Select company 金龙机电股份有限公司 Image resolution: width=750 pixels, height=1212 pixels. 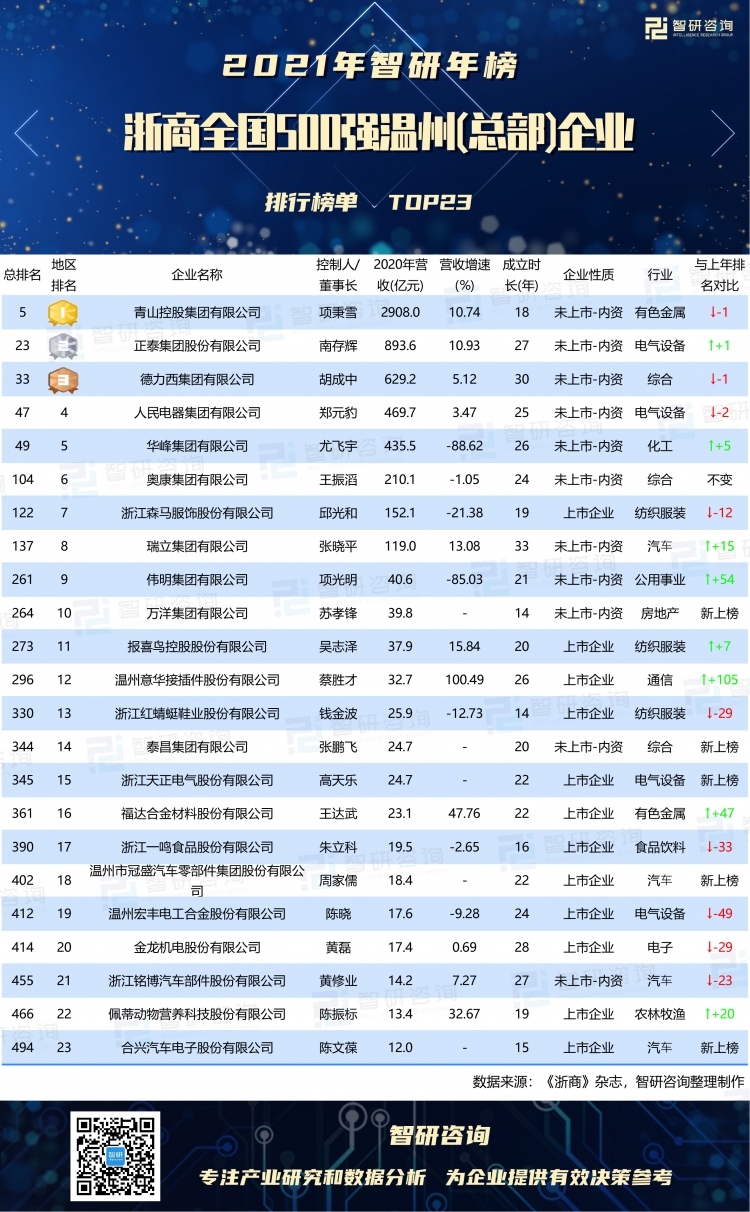pyautogui.click(x=197, y=947)
